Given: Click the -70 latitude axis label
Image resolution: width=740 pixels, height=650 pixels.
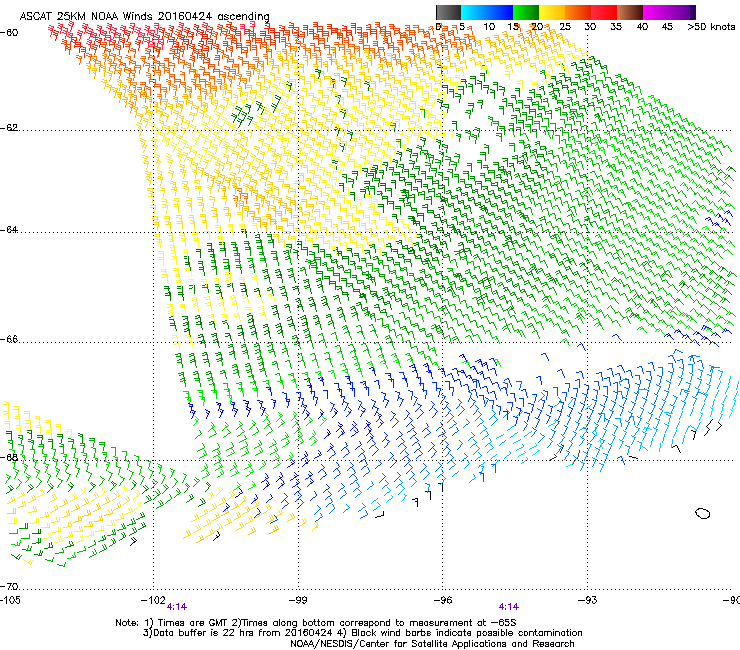Looking at the screenshot, I should 9,587.
